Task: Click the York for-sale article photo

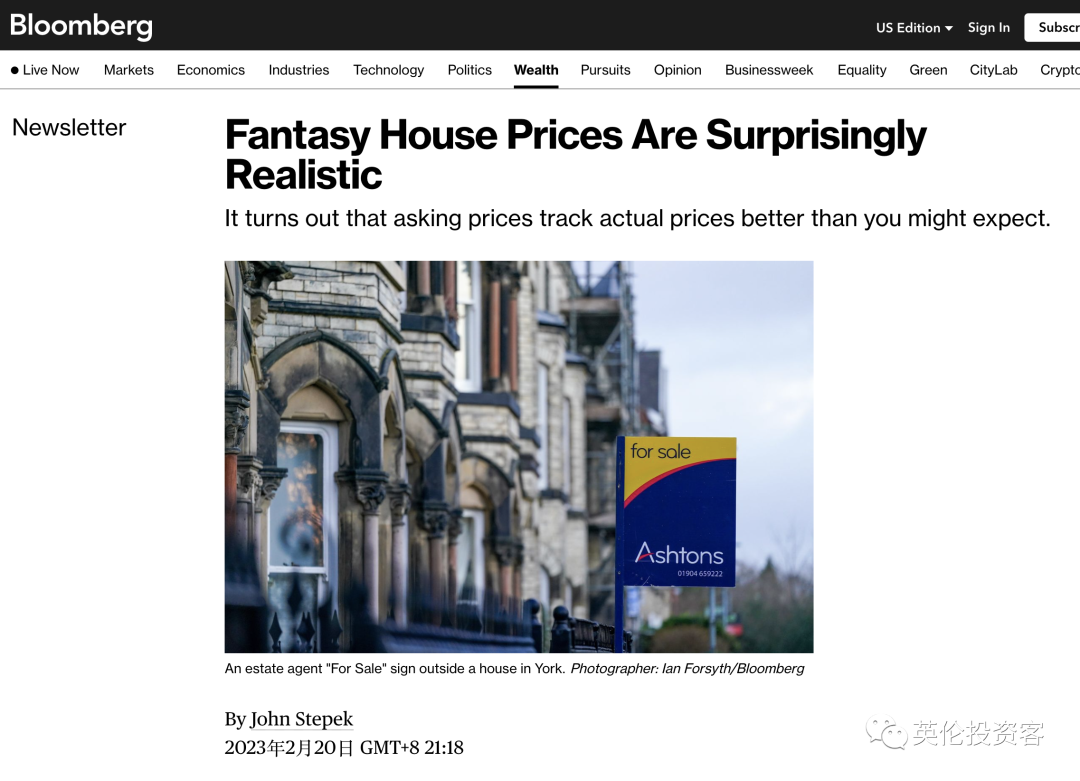Action: pyautogui.click(x=519, y=457)
